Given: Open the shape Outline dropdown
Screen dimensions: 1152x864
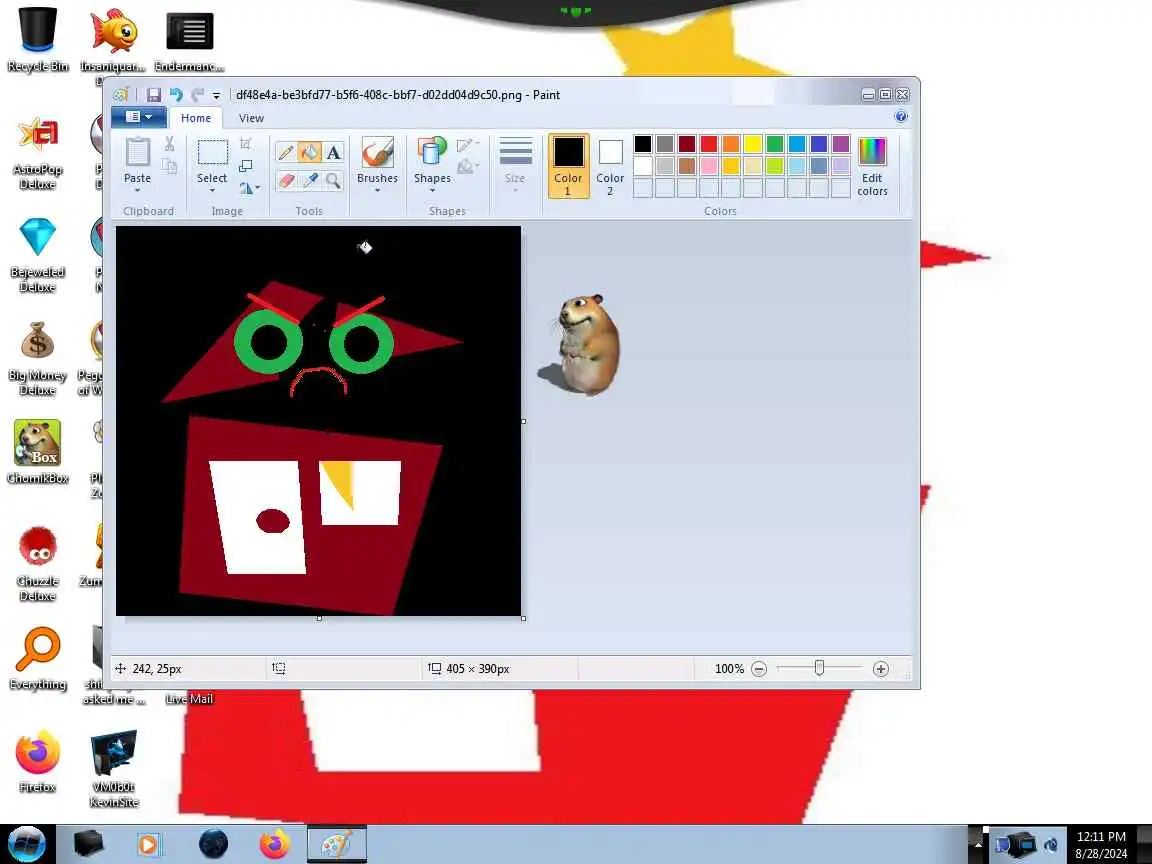Looking at the screenshot, I should (x=467, y=145).
